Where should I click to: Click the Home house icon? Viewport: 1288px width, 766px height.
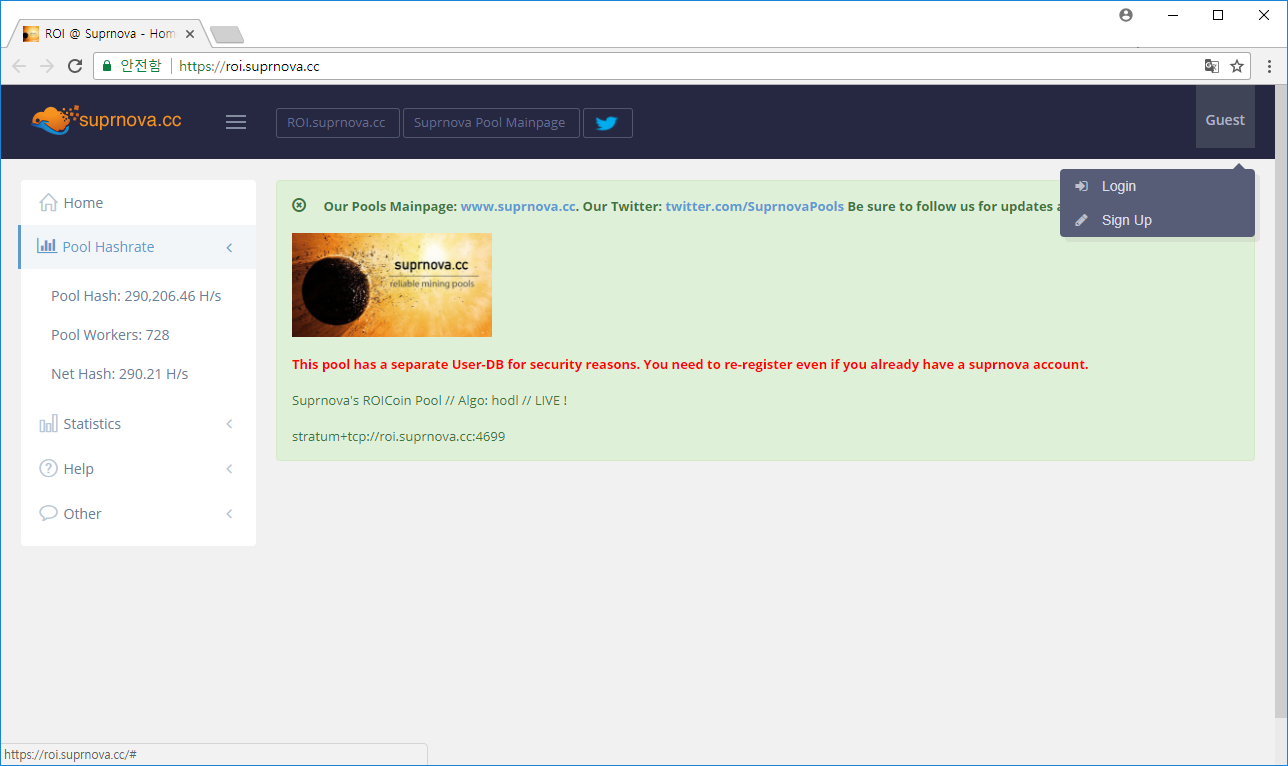click(48, 203)
